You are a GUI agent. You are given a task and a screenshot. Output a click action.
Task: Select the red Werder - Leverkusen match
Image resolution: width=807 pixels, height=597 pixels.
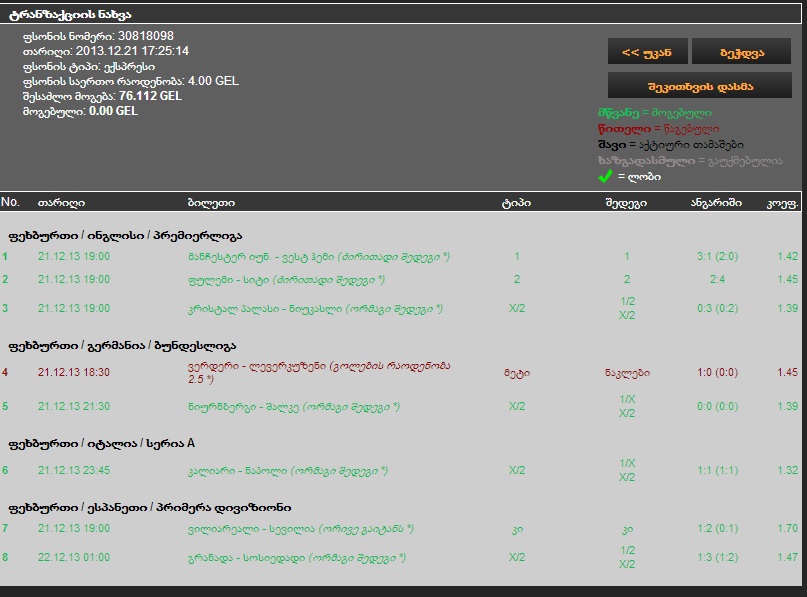tap(319, 372)
